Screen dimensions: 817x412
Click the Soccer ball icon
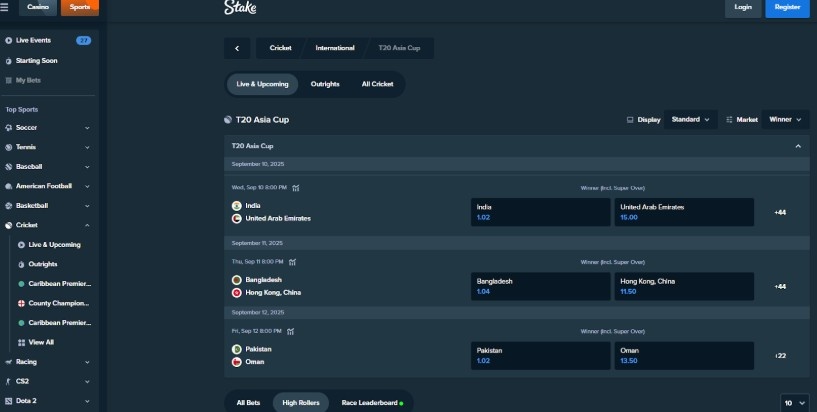coord(8,128)
